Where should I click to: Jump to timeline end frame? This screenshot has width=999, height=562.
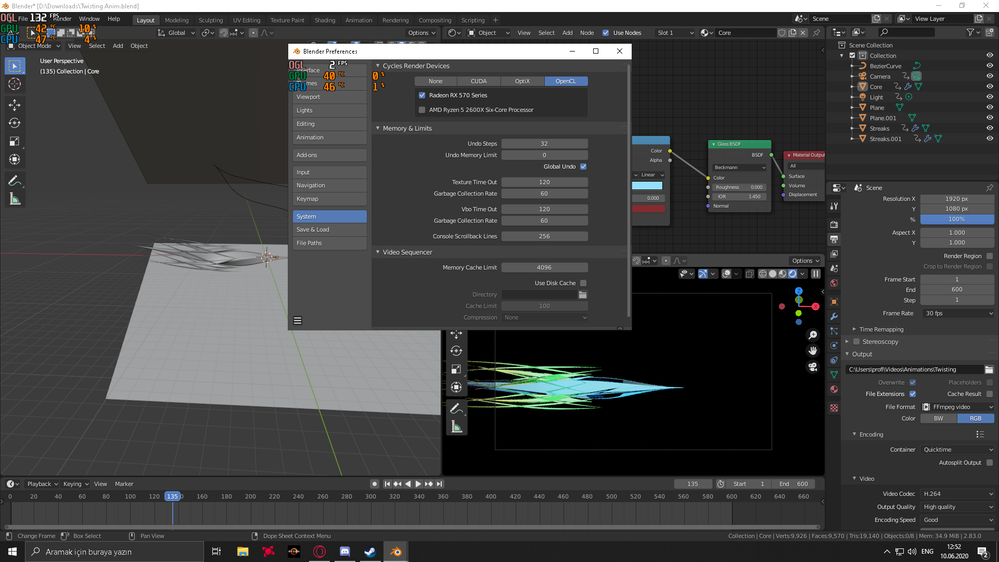pyautogui.click(x=439, y=484)
